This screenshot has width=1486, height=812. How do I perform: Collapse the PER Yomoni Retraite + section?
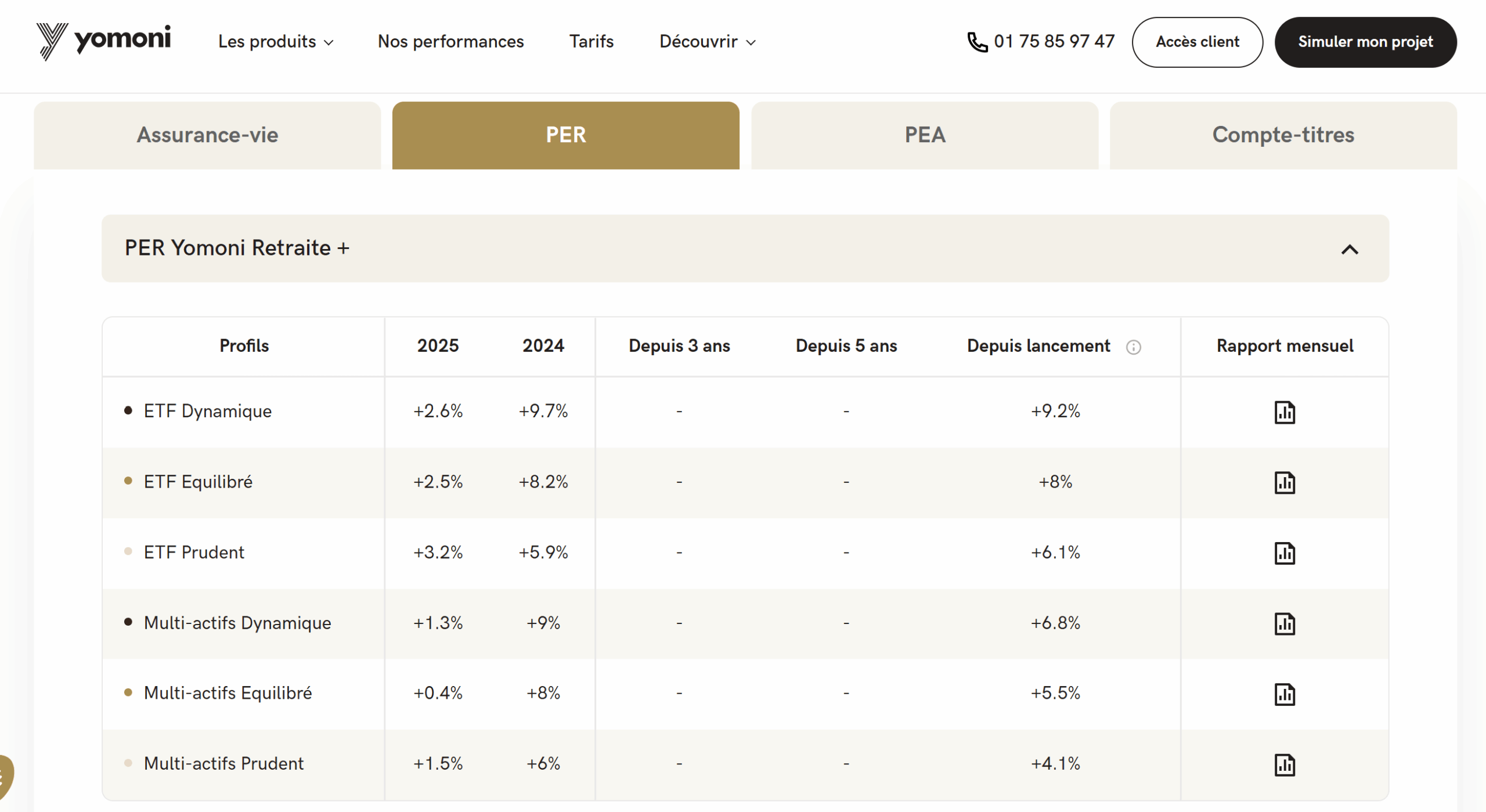pyautogui.click(x=1350, y=250)
